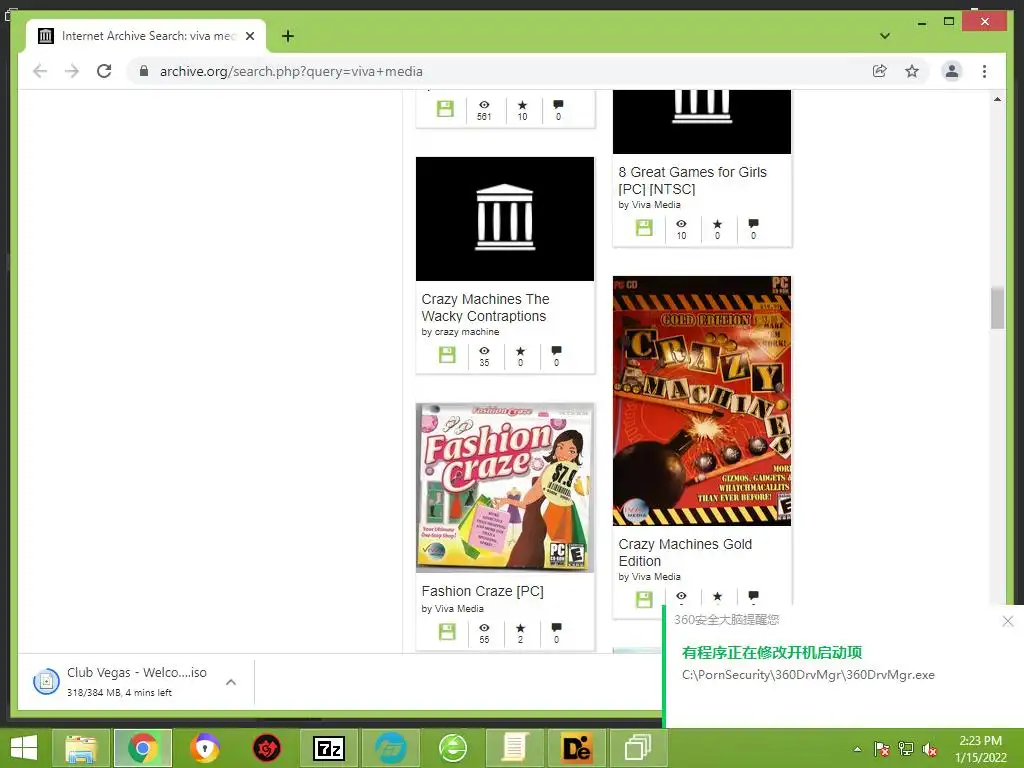Viewport: 1024px width, 768px height.
Task: Click the network tray icon
Action: click(x=906, y=749)
